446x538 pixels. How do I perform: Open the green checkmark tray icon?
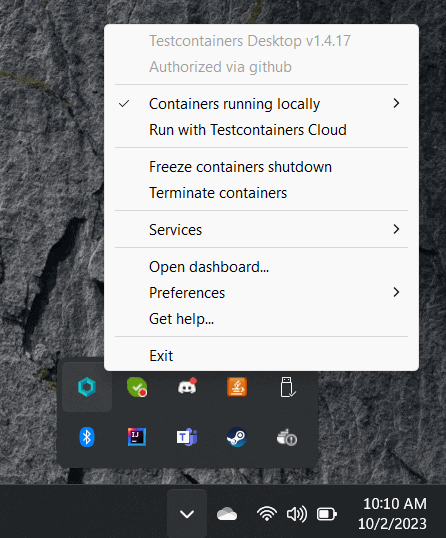(137, 387)
